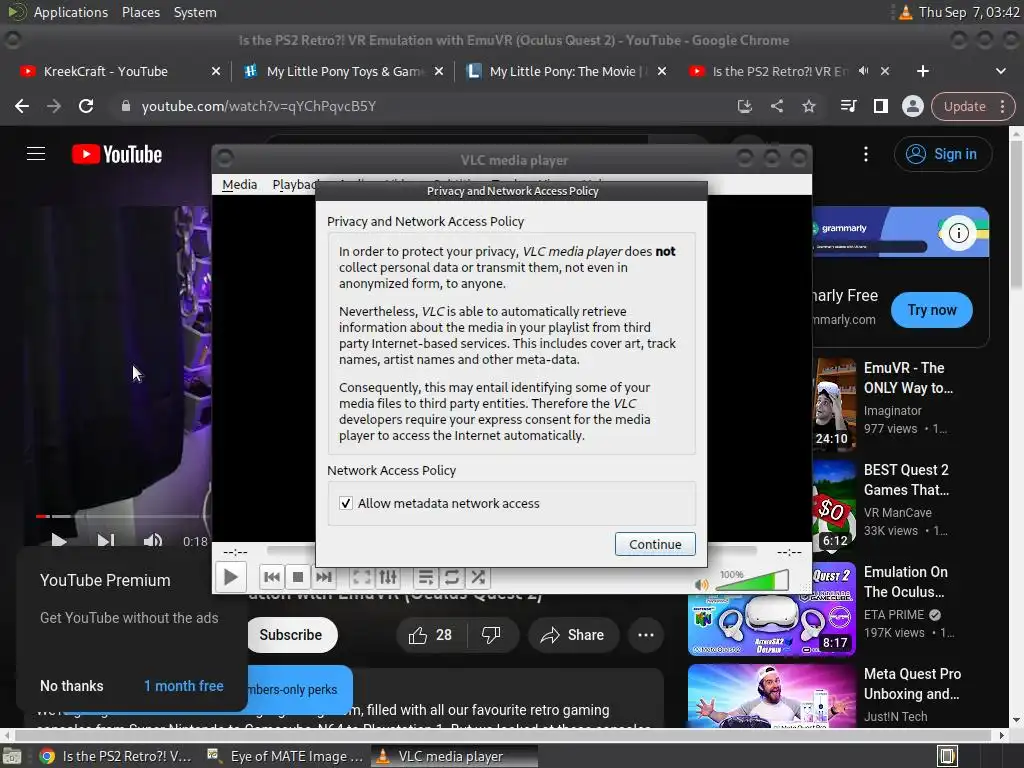1024x768 pixels.
Task: Subscribe to the channel
Action: coord(291,635)
